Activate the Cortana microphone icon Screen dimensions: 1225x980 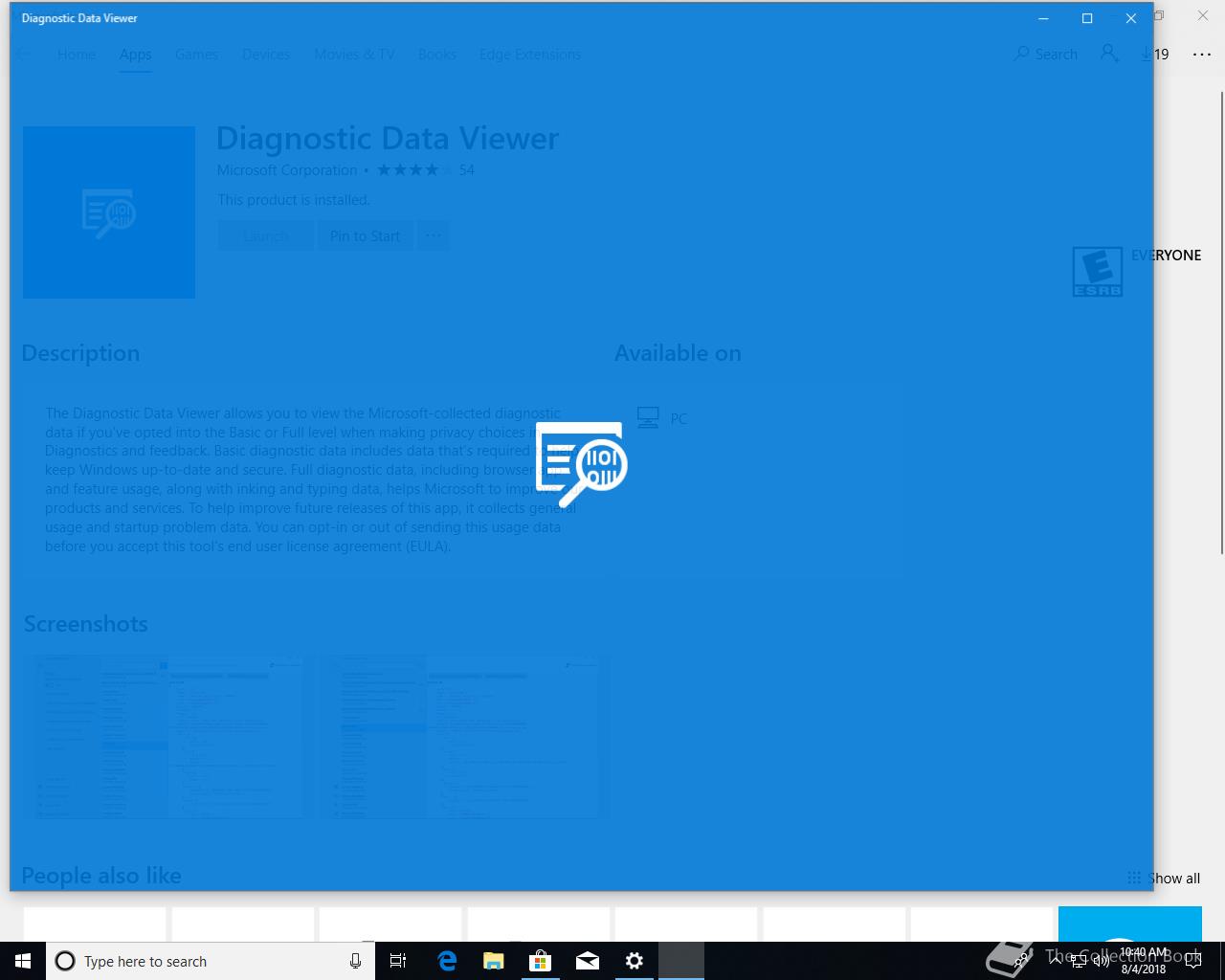[355, 961]
